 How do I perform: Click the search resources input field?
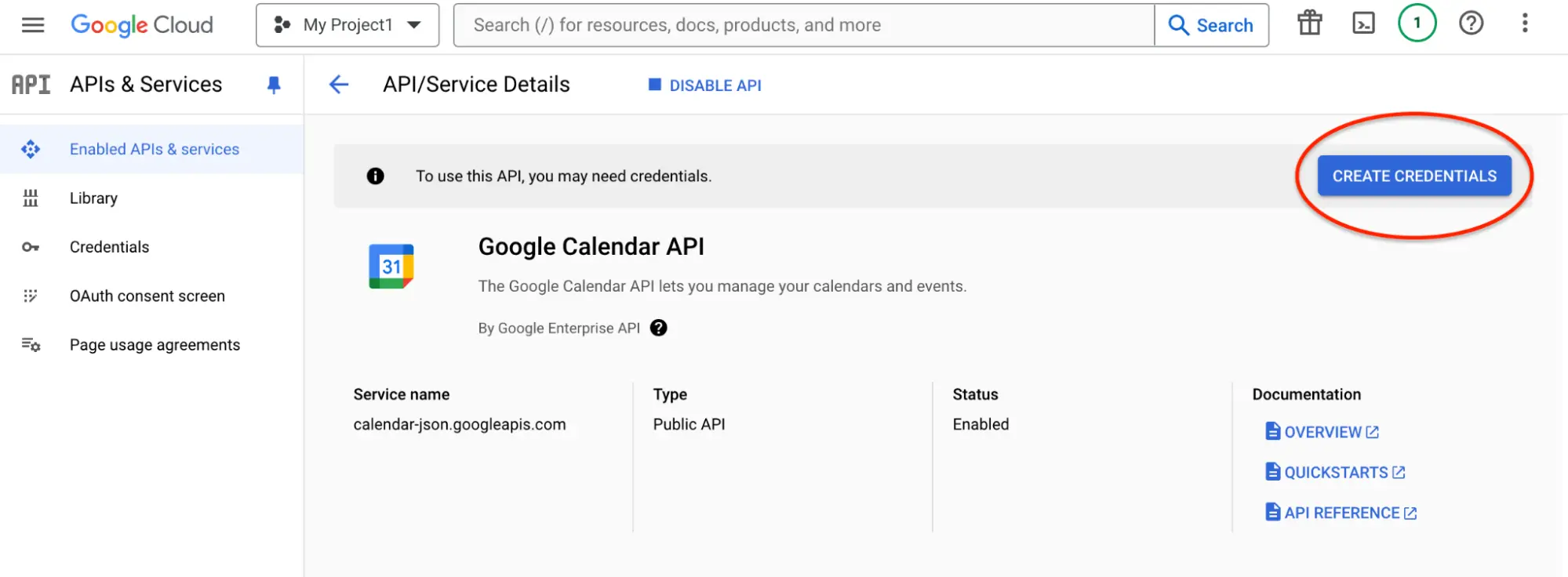[x=804, y=25]
